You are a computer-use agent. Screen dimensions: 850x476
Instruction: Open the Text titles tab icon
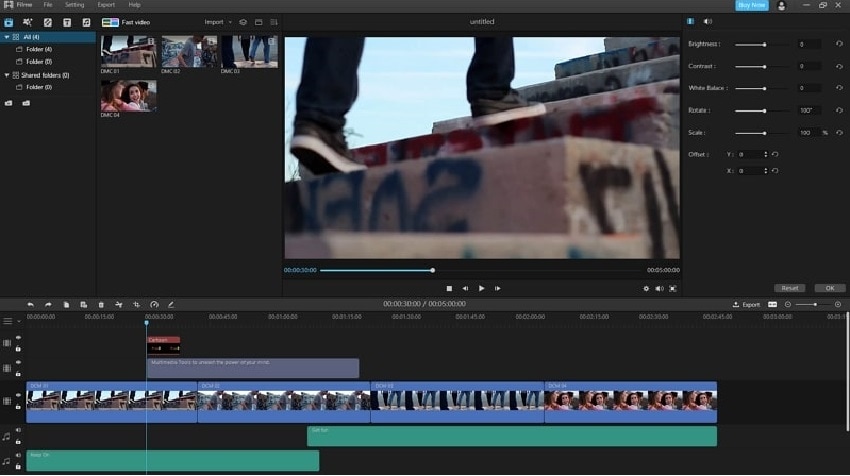click(x=67, y=22)
